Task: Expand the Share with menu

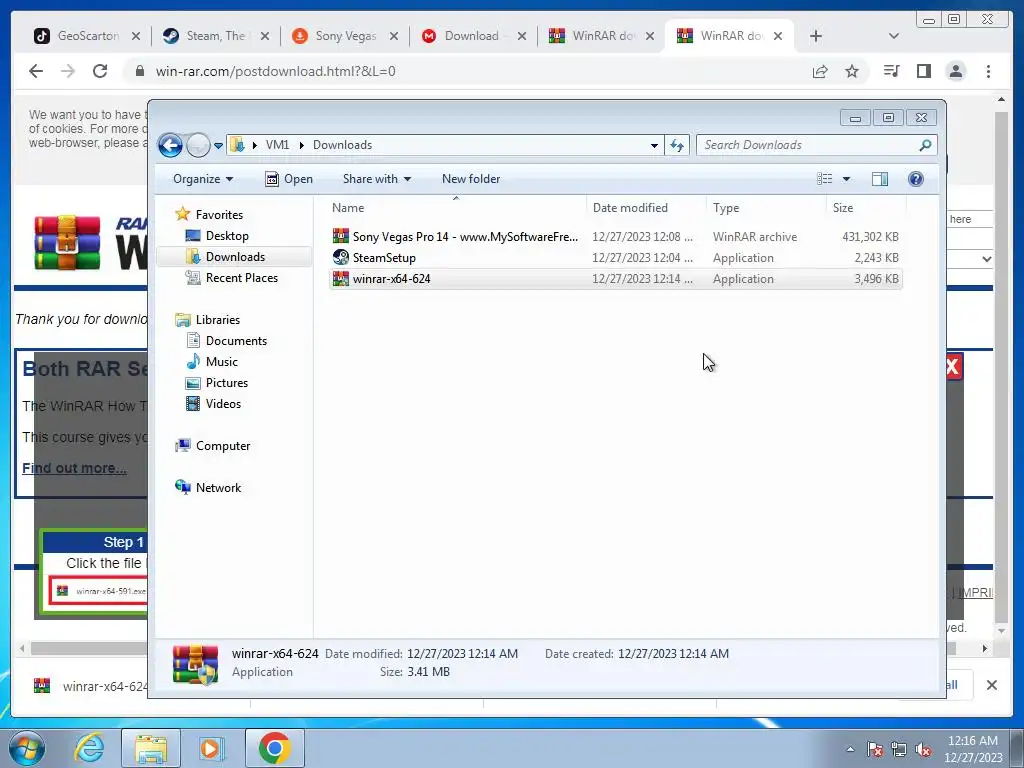Action: pos(377,179)
